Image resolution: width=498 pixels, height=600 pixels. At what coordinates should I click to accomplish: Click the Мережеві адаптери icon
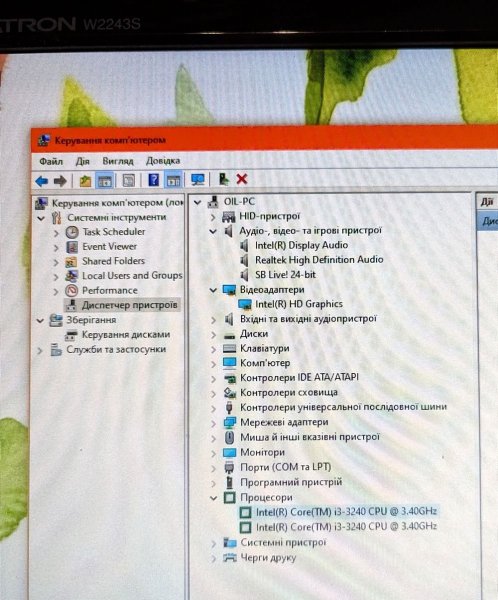click(229, 422)
